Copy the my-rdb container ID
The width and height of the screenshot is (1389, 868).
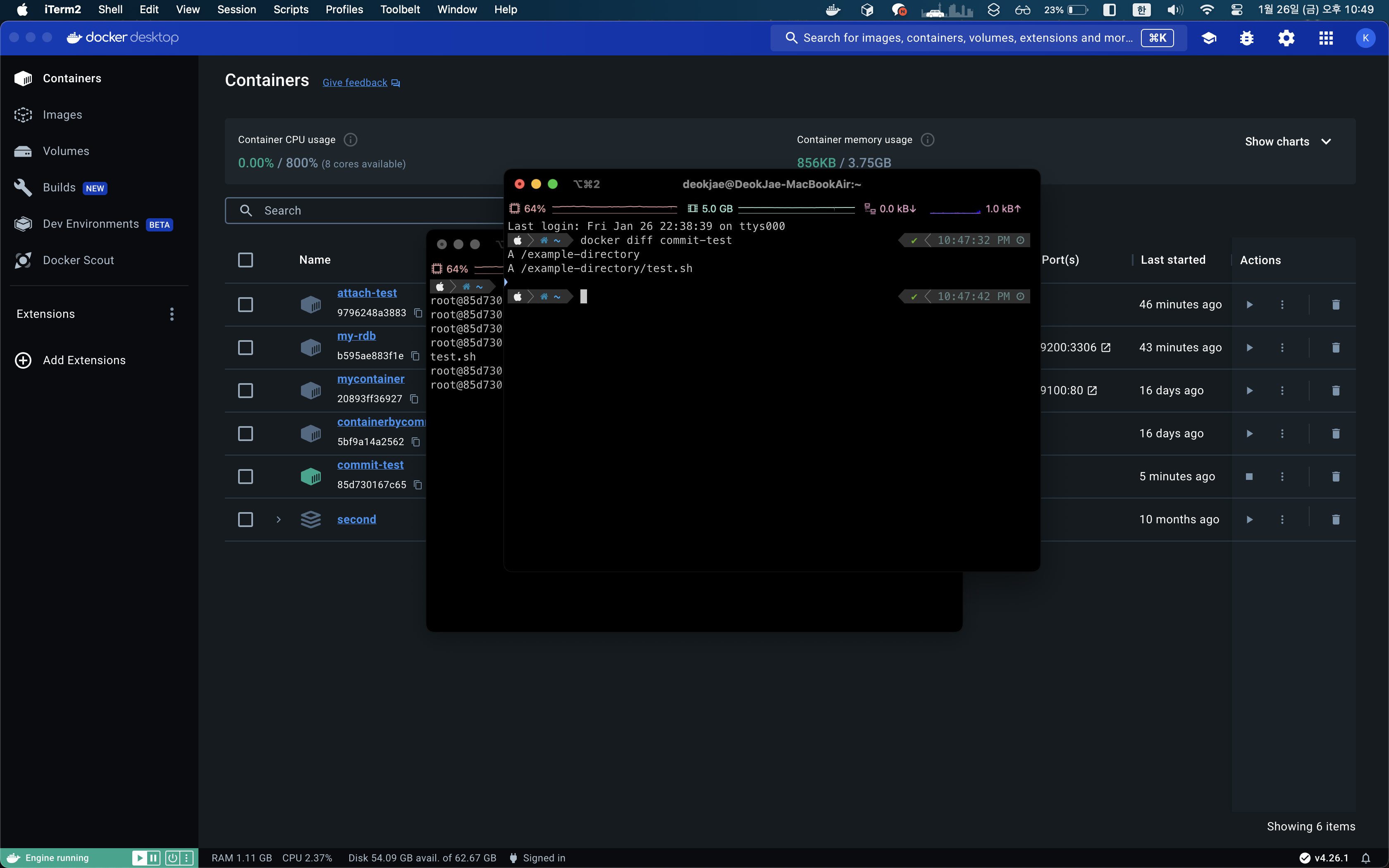[x=415, y=356]
